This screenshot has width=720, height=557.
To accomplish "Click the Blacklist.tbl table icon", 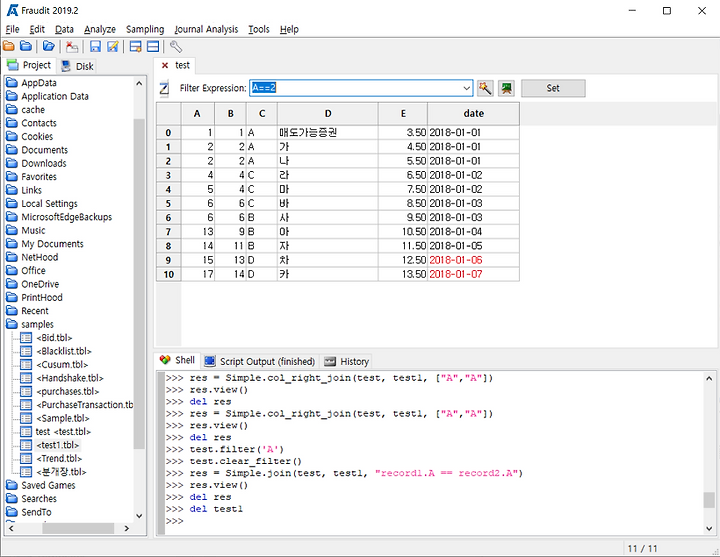I will [26, 351].
